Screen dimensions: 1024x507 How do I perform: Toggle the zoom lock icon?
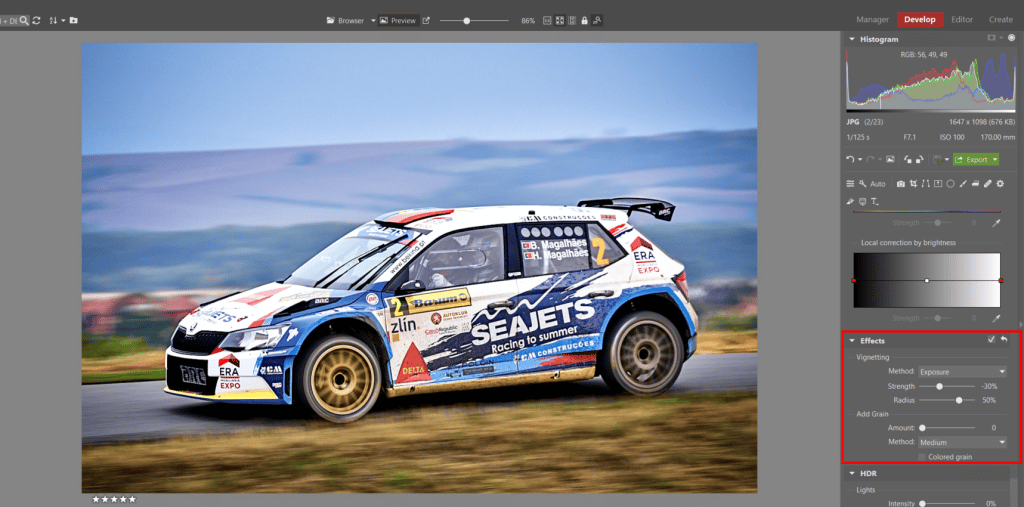(x=584, y=20)
